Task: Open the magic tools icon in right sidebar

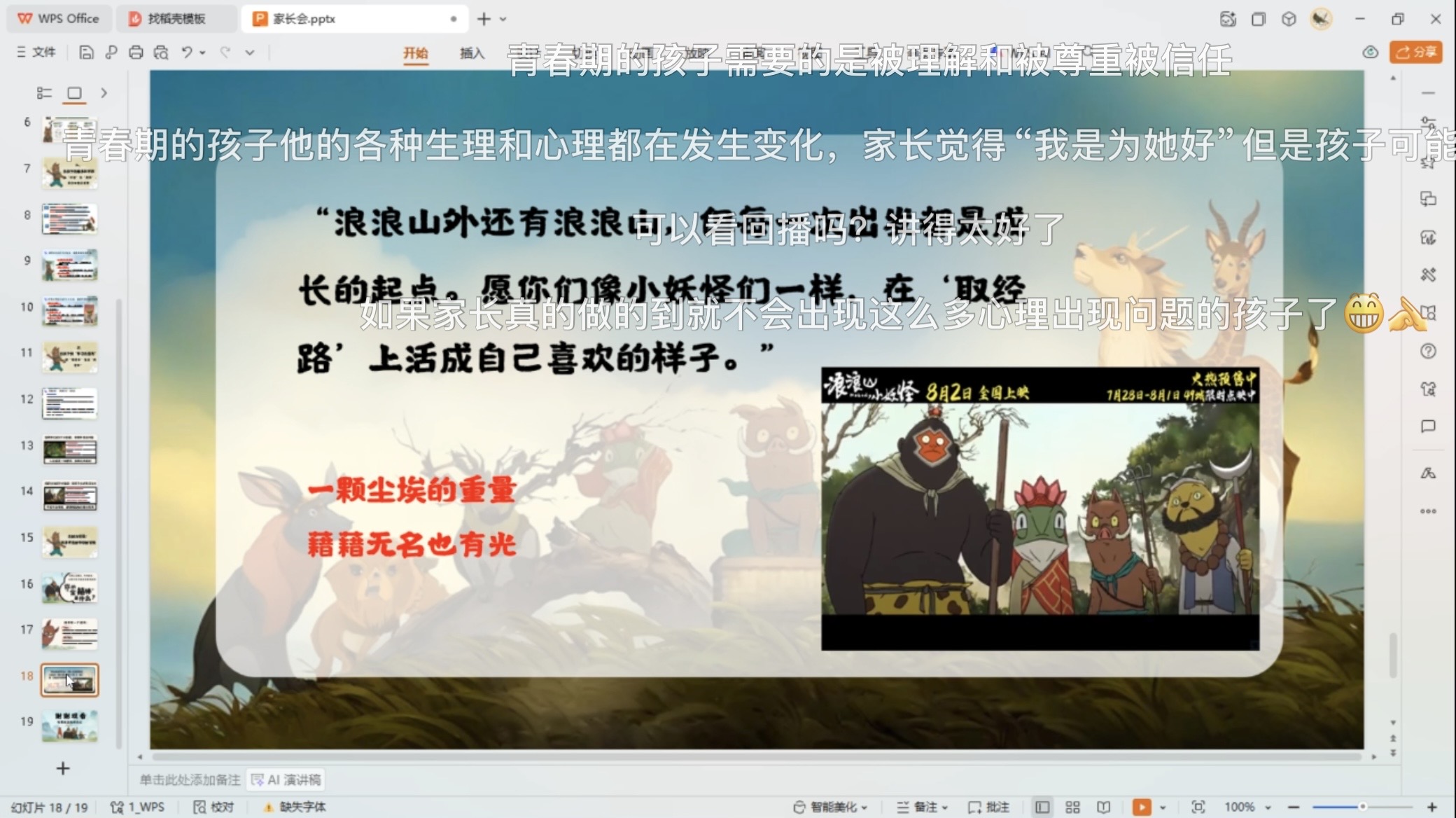Action: [x=1429, y=275]
